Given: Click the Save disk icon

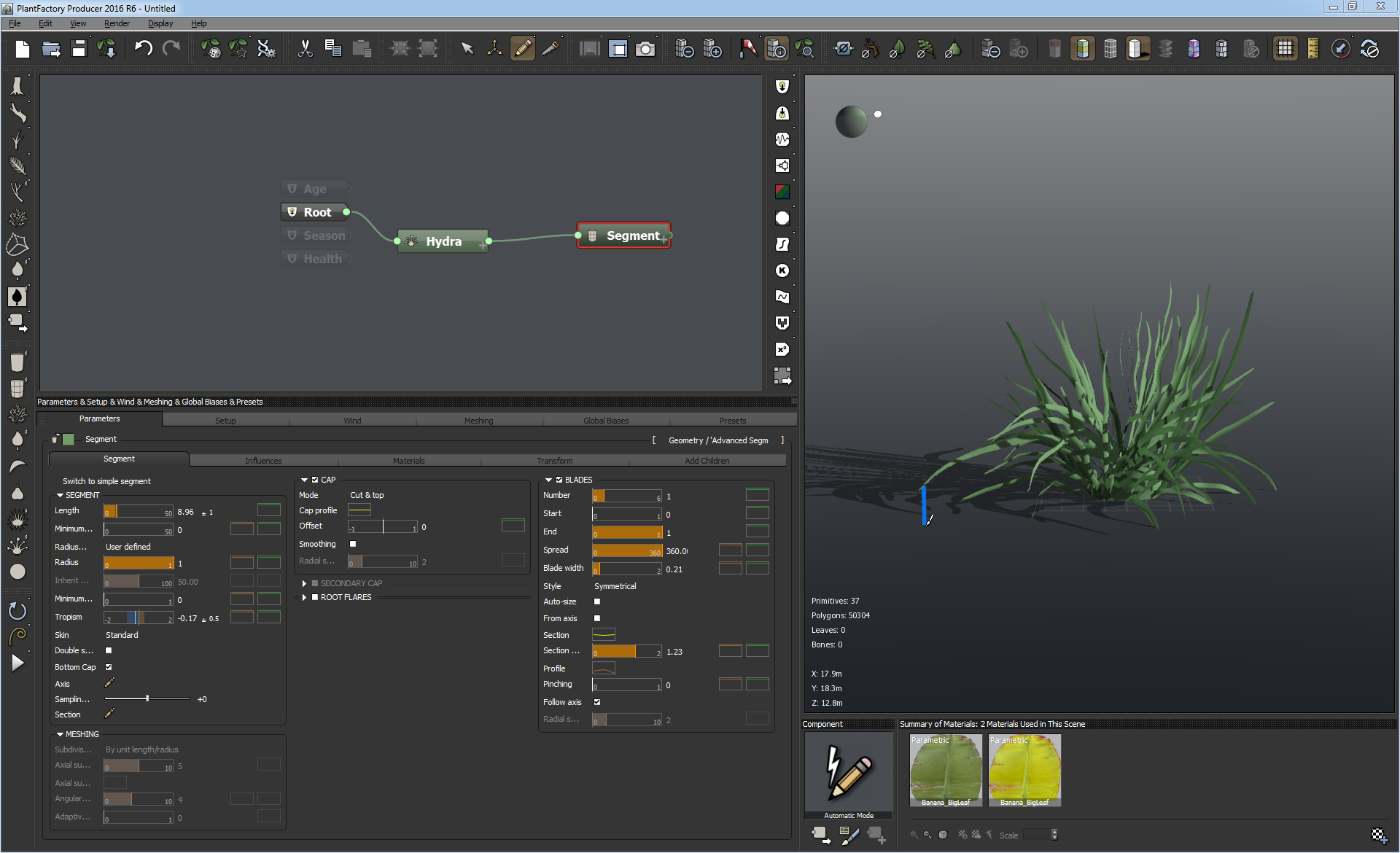Looking at the screenshot, I should [79, 49].
